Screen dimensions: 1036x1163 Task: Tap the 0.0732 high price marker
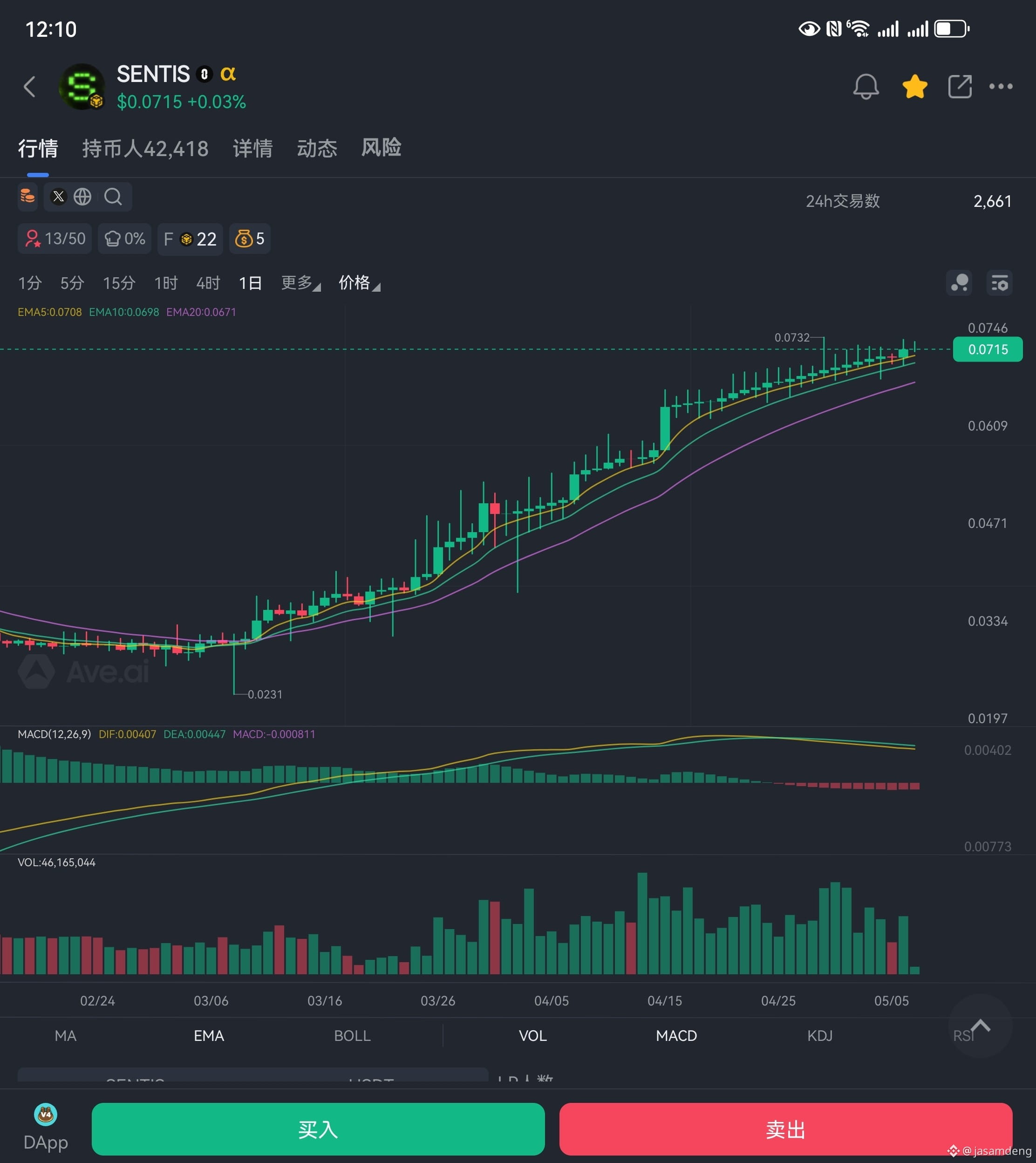[792, 337]
